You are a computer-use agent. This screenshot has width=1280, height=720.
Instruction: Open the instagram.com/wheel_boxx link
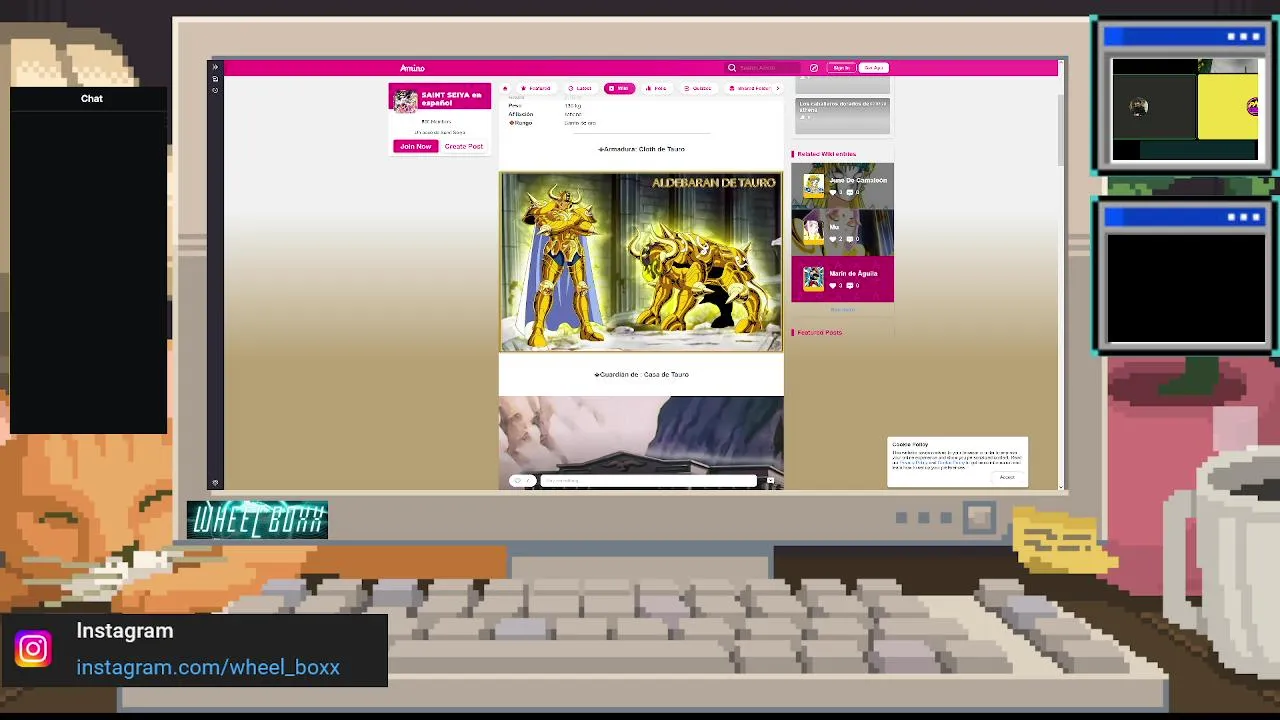(208, 667)
